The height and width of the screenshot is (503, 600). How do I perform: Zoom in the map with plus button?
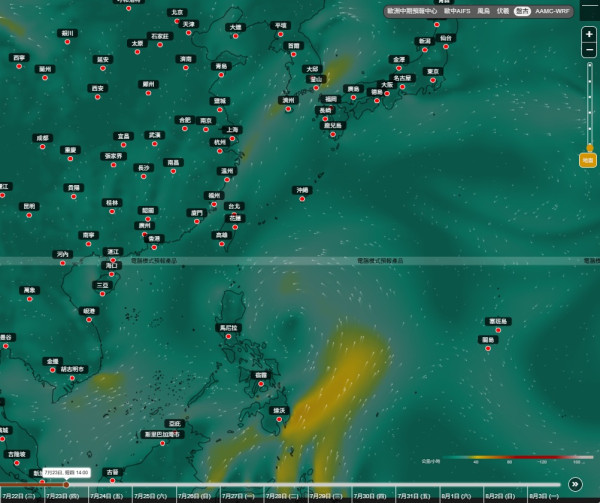tap(589, 34)
